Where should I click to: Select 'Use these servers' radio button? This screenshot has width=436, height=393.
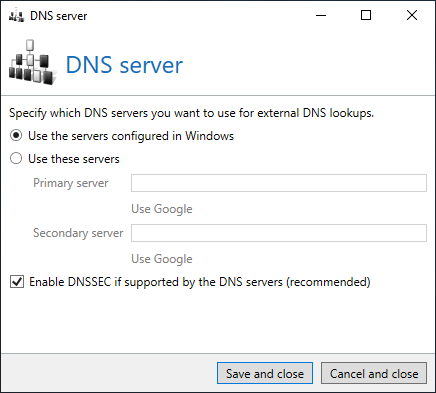pos(16,158)
